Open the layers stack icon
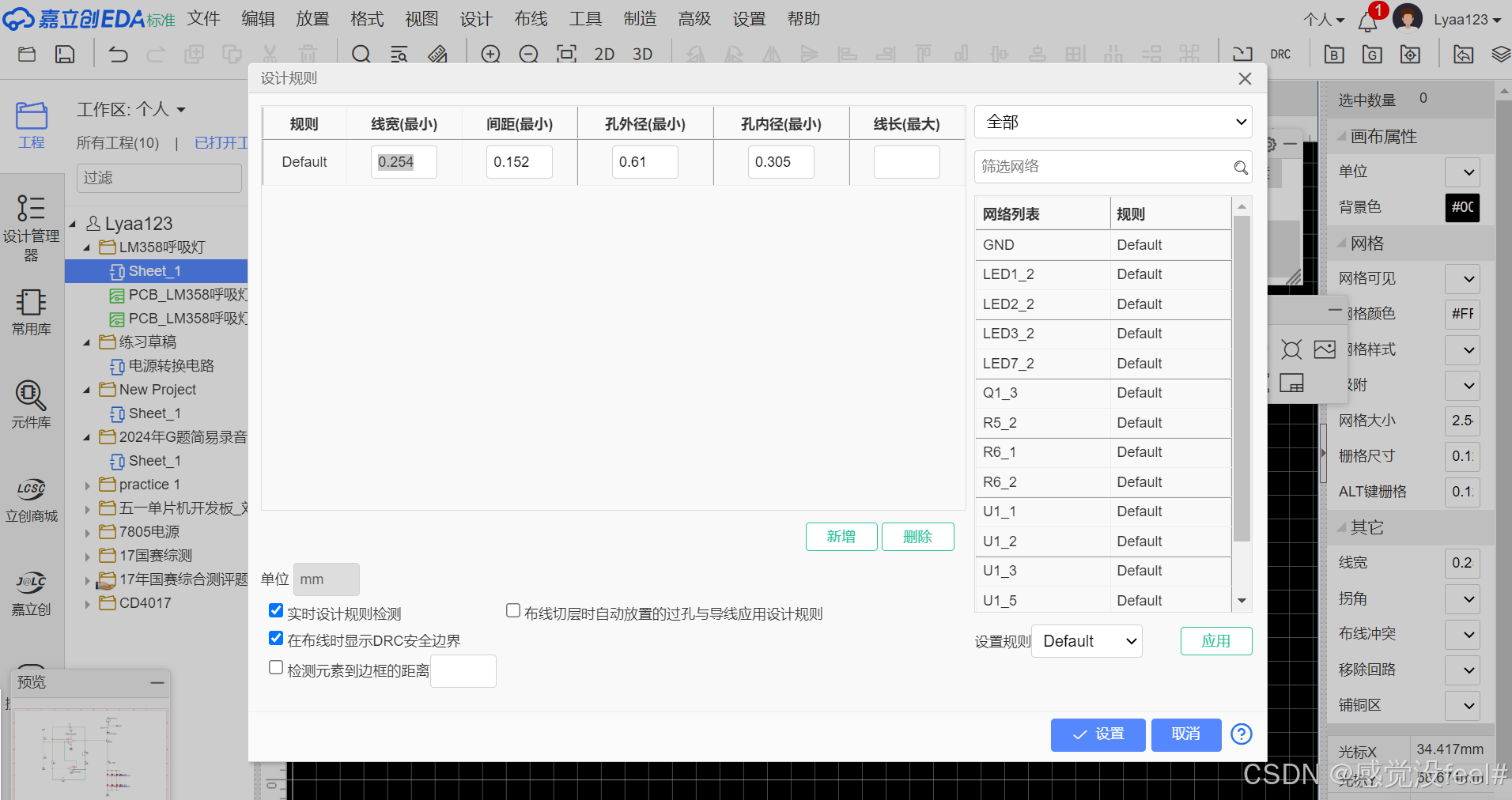This screenshot has height=800, width=1512. click(1501, 54)
